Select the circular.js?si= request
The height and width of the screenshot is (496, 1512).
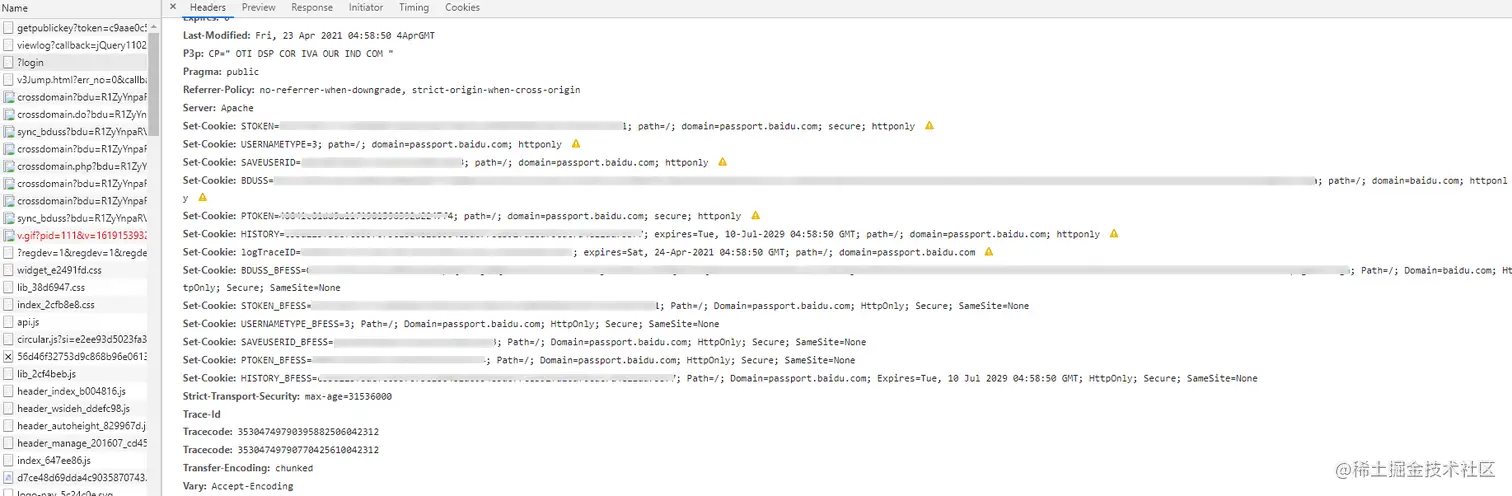point(74,339)
